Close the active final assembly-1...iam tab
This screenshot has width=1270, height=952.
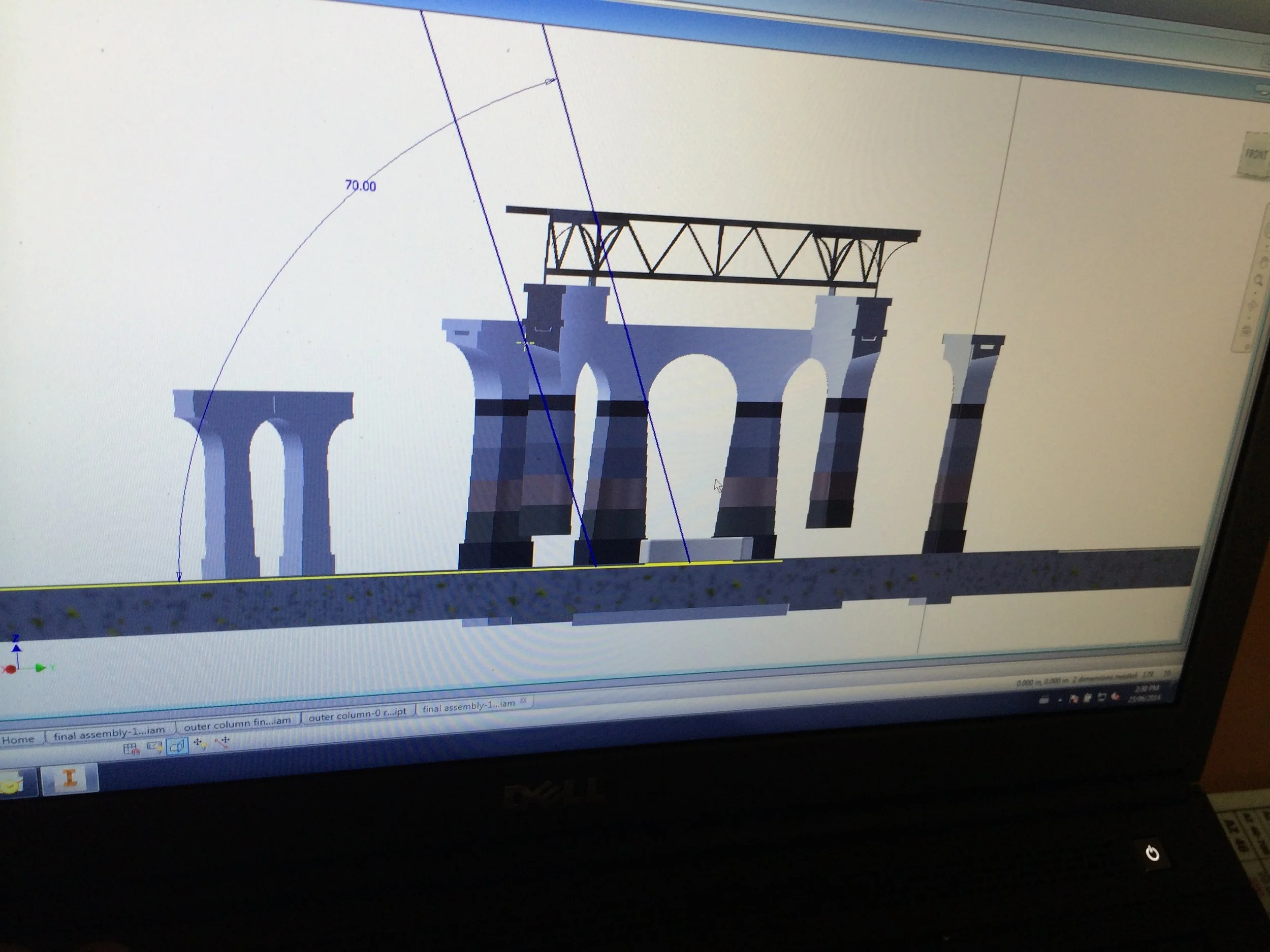(523, 701)
